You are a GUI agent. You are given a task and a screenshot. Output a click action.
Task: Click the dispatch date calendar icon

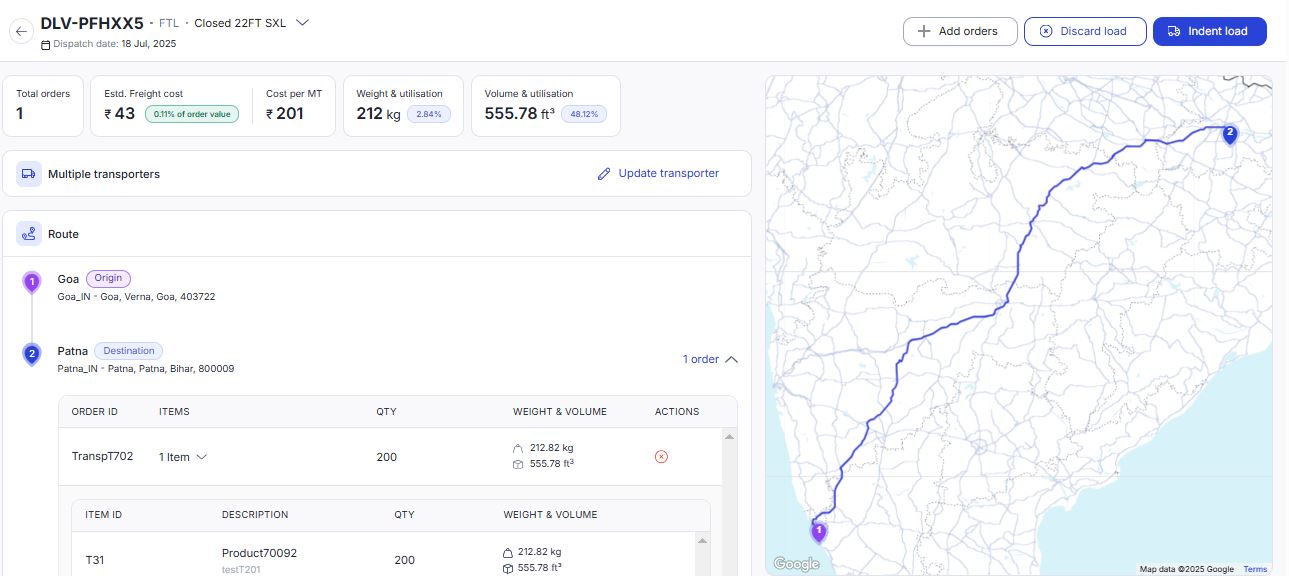point(45,45)
